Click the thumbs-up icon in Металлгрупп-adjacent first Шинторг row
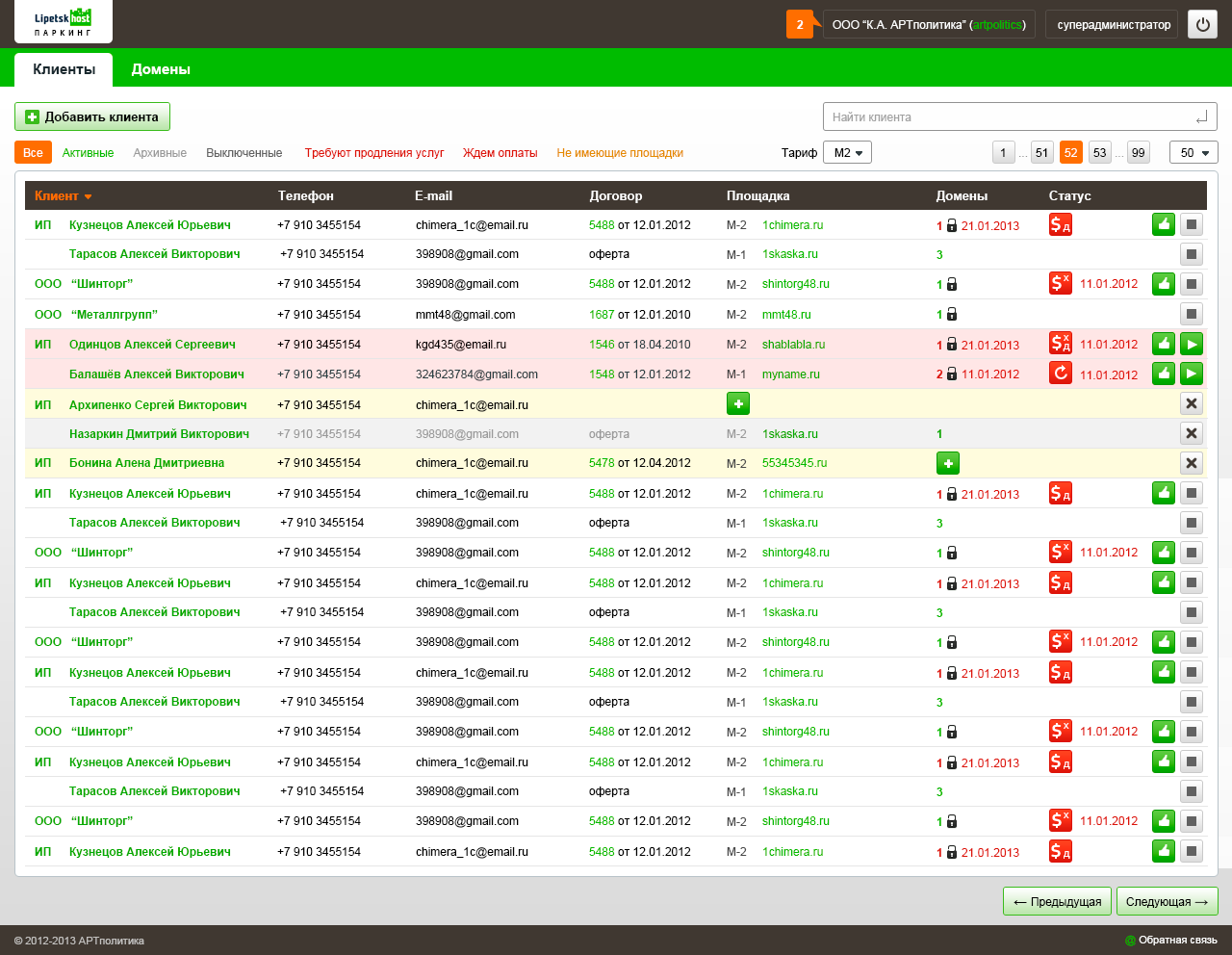This screenshot has width=1232, height=955. [1164, 284]
